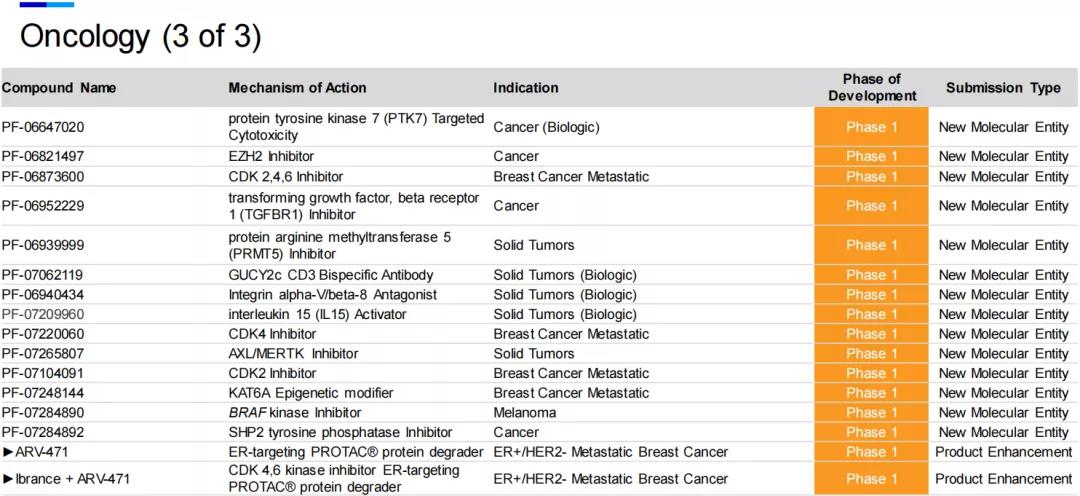Select the Mechanism of Action column header
This screenshot has height=496, width=1080.
point(297,88)
